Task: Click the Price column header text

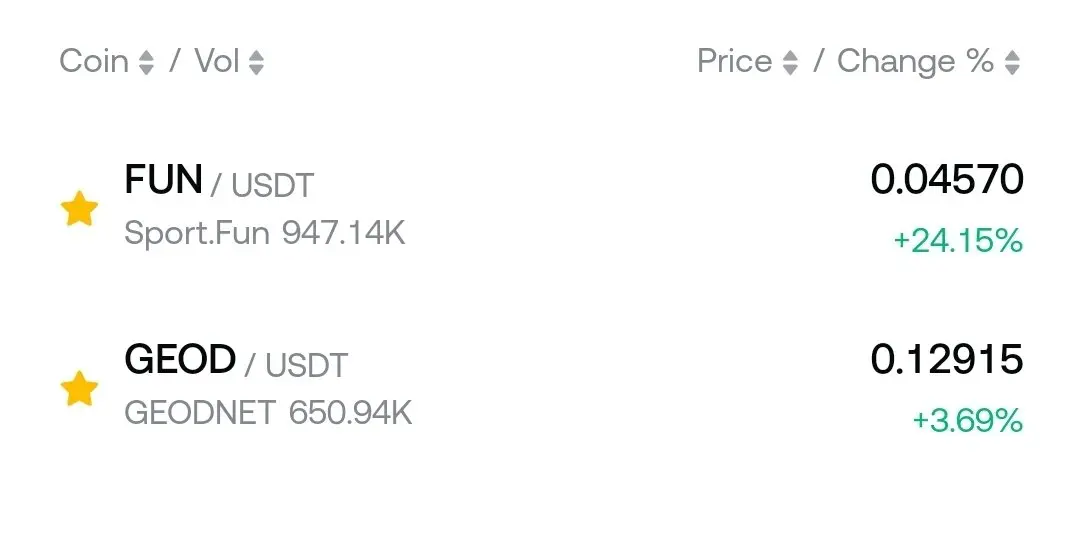Action: click(x=734, y=61)
